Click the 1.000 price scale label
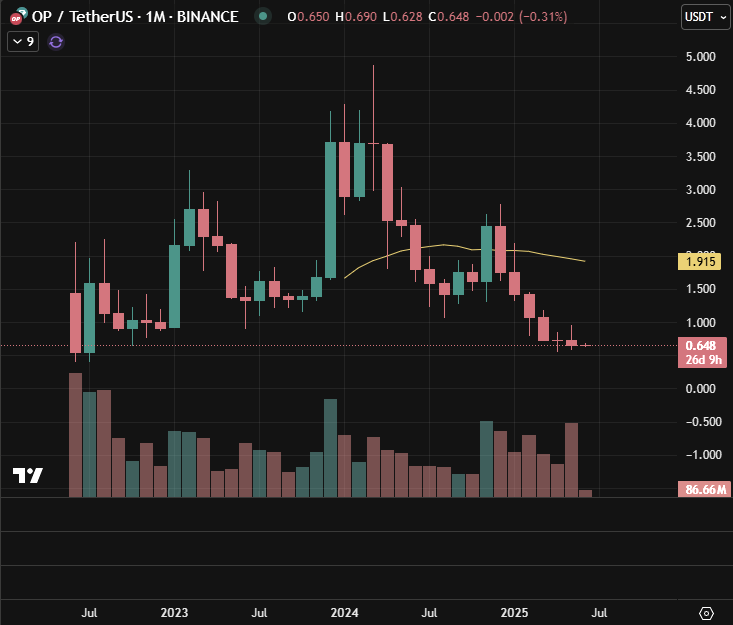The height and width of the screenshot is (625, 733). (700, 323)
